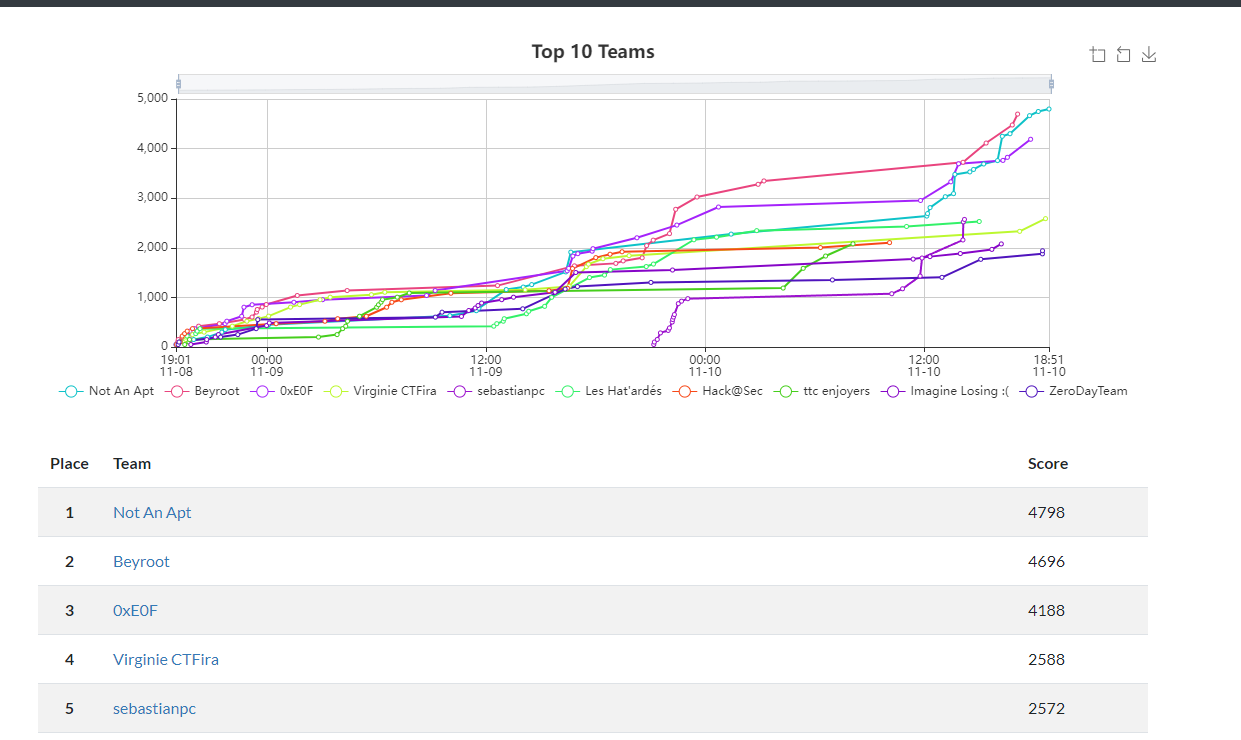Open 0xE0F team link
This screenshot has width=1241, height=740.
click(135, 610)
